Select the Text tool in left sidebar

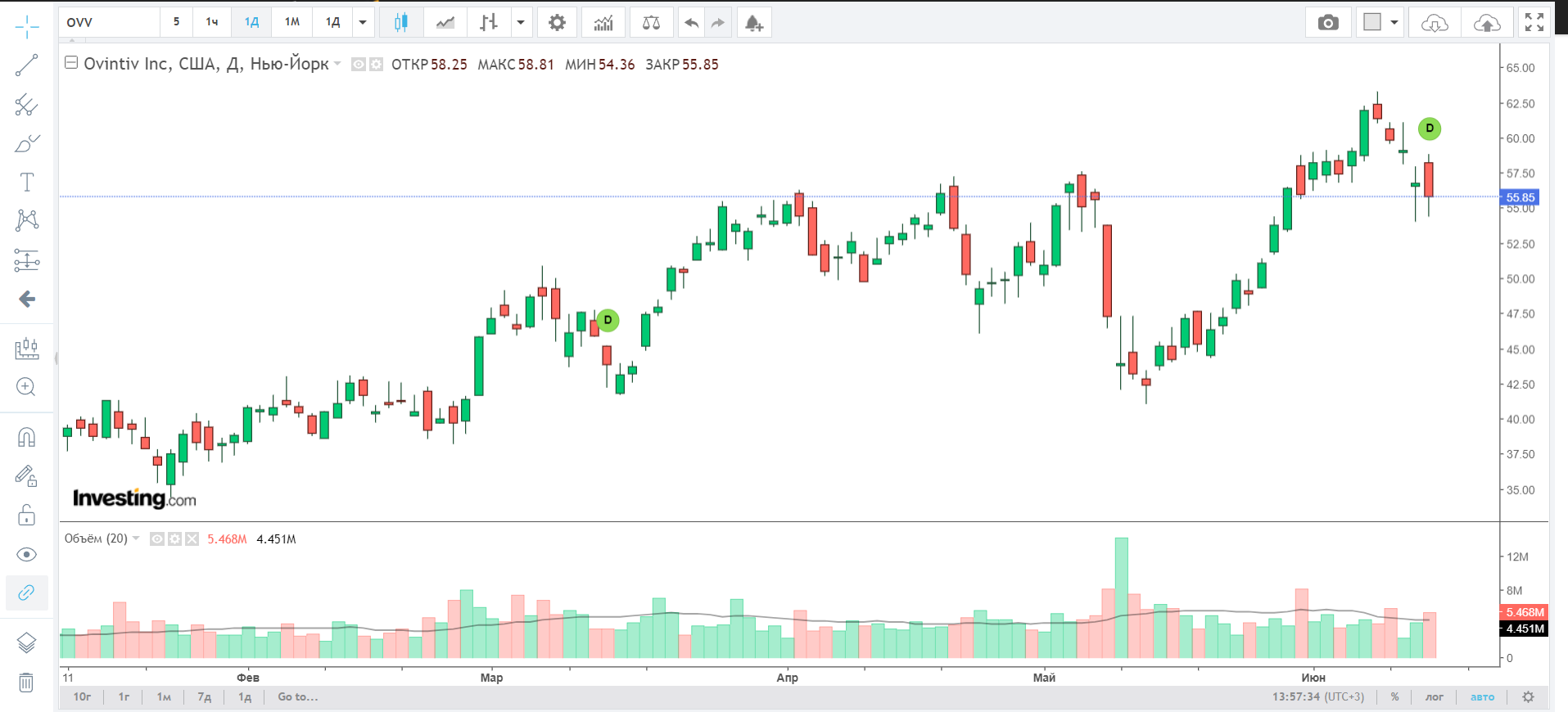(26, 182)
